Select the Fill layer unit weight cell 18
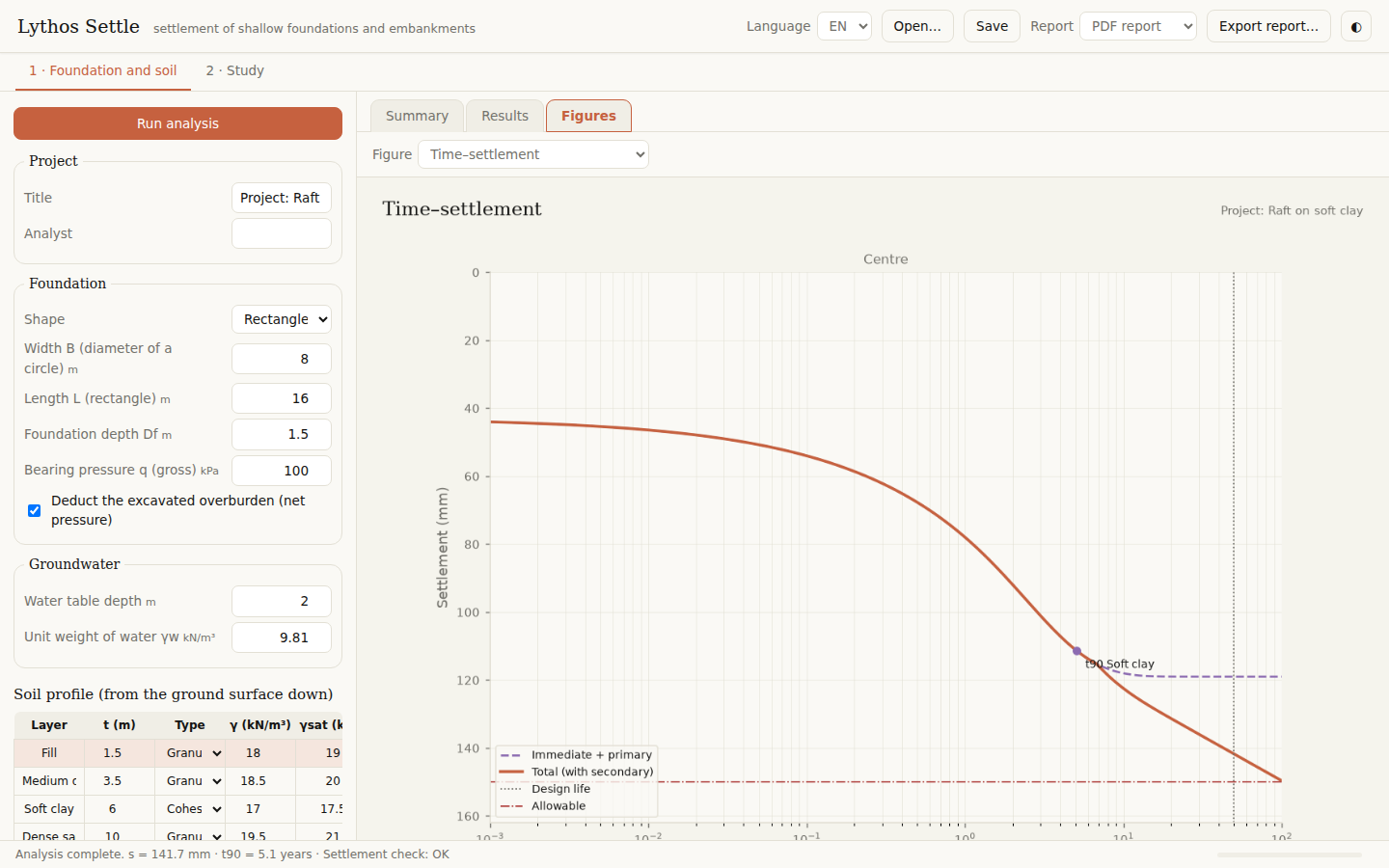Viewport: 1389px width, 868px height. (261, 753)
